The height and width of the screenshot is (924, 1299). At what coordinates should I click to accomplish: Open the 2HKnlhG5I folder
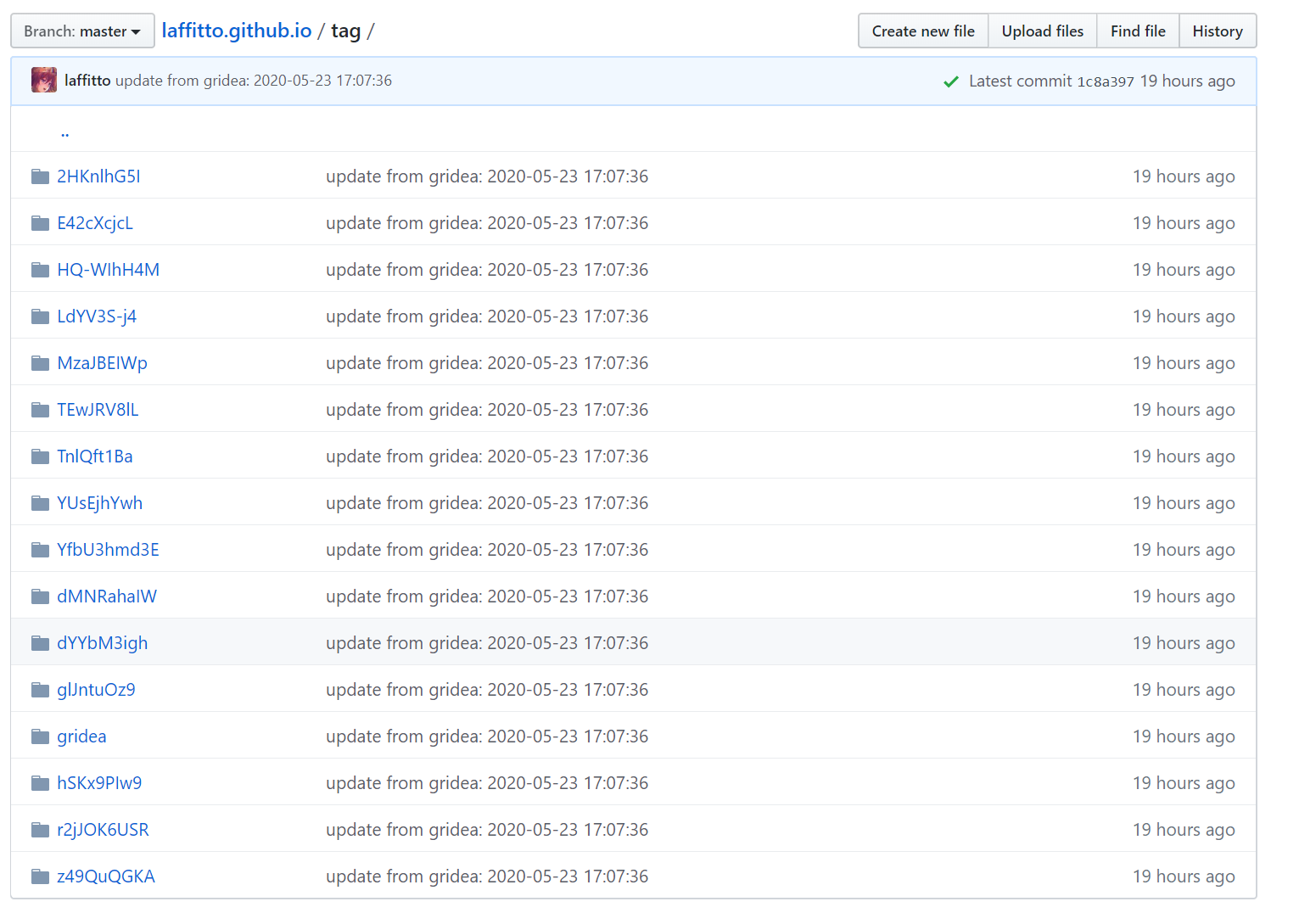98,176
